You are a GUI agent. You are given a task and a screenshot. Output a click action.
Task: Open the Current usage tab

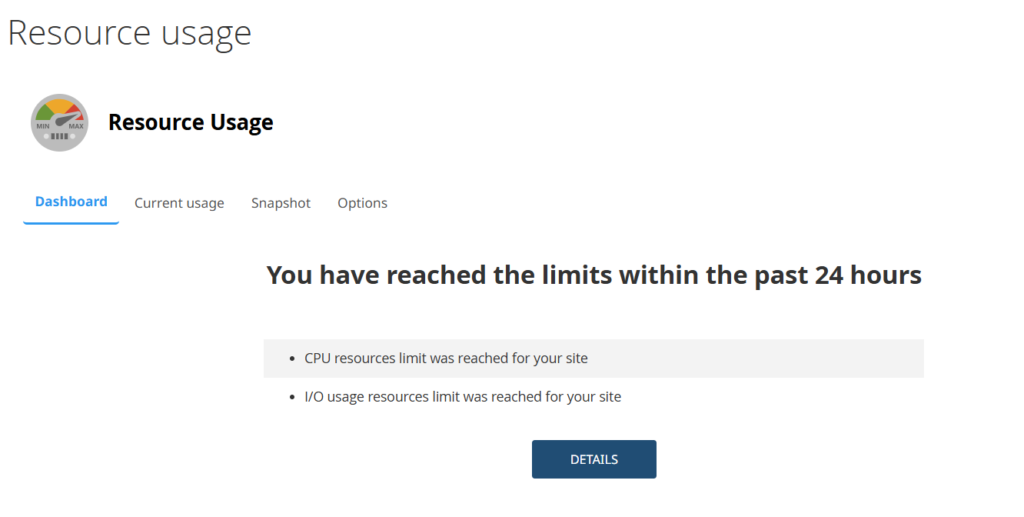point(179,203)
